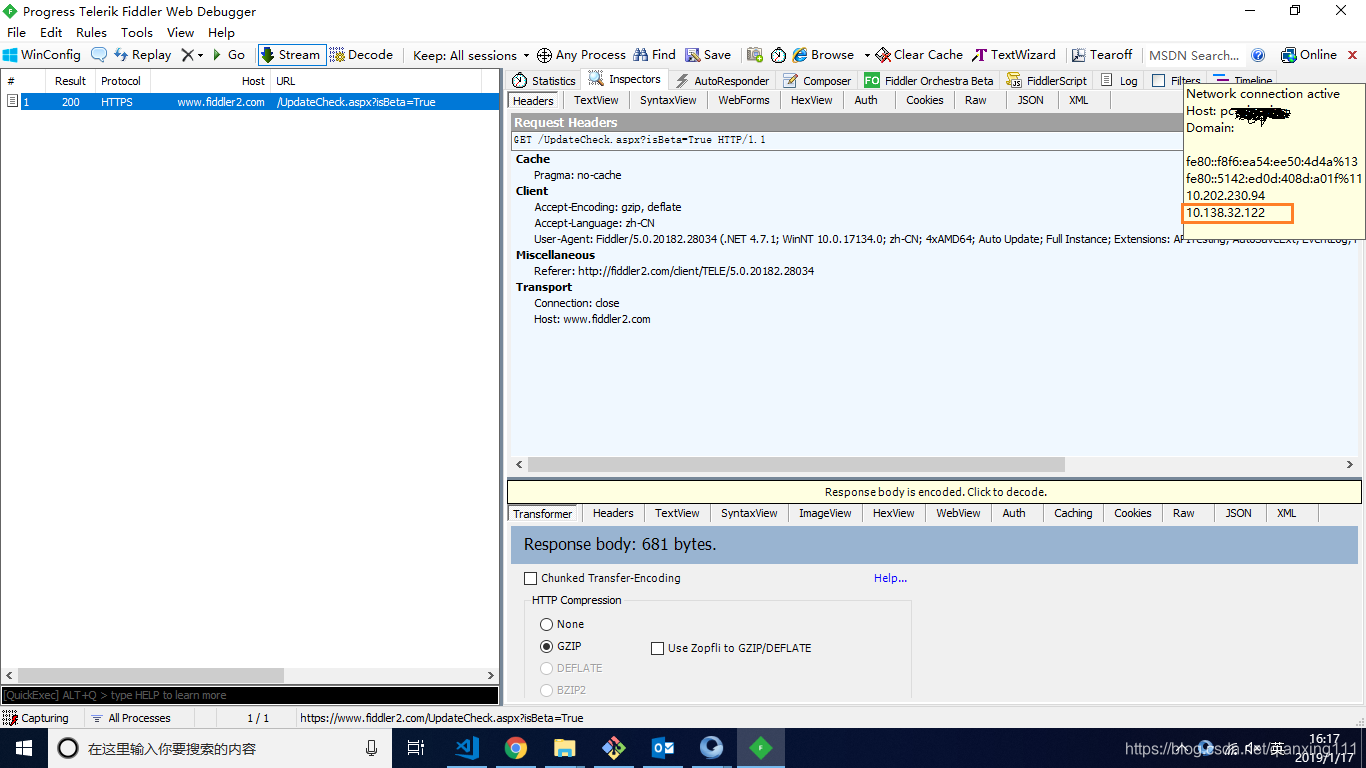The image size is (1366, 768).
Task: Open the Browse dropdown
Action: 830,55
